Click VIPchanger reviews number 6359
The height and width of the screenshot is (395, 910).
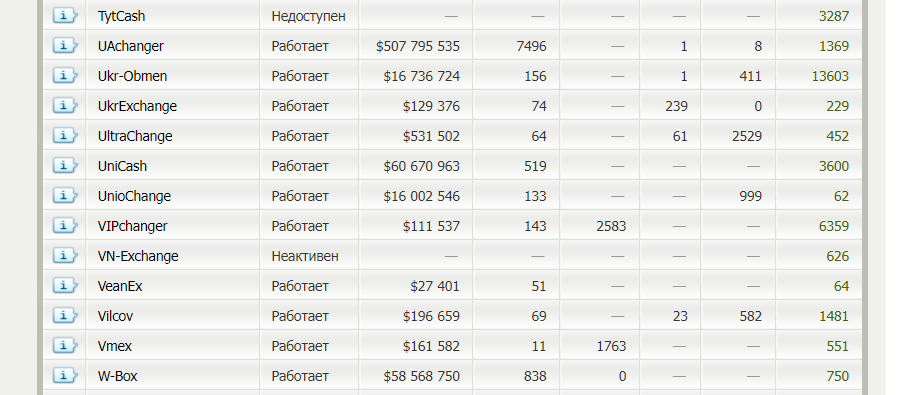coord(834,226)
